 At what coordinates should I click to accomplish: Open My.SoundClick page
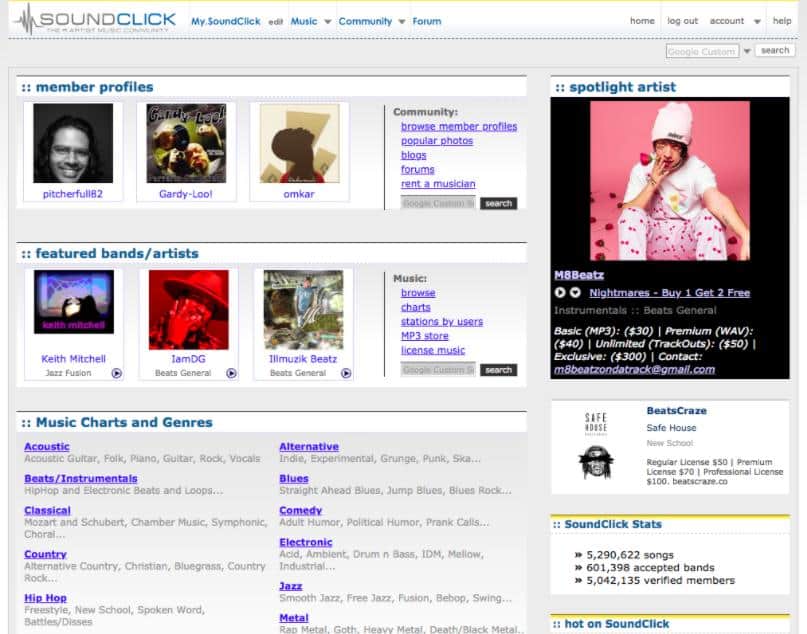[x=226, y=21]
